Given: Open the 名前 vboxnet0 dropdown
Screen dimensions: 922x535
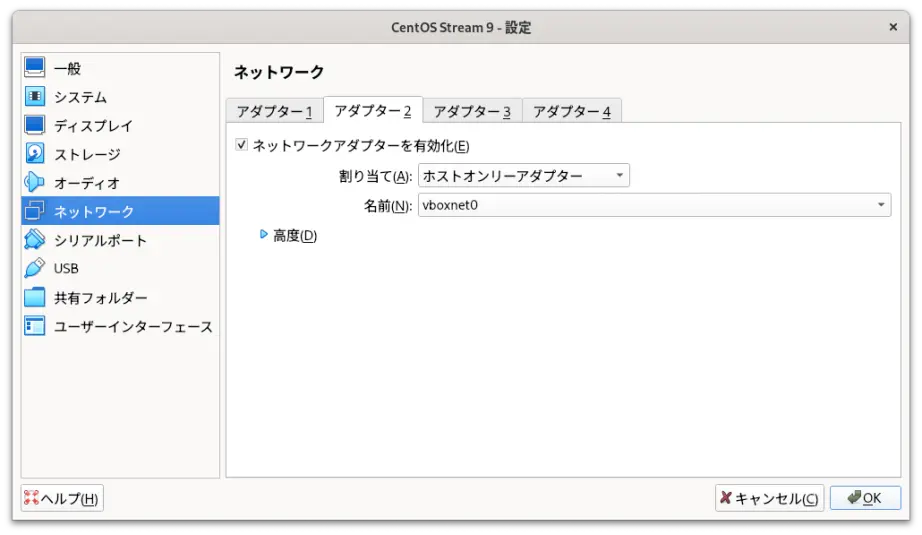Looking at the screenshot, I should 654,205.
